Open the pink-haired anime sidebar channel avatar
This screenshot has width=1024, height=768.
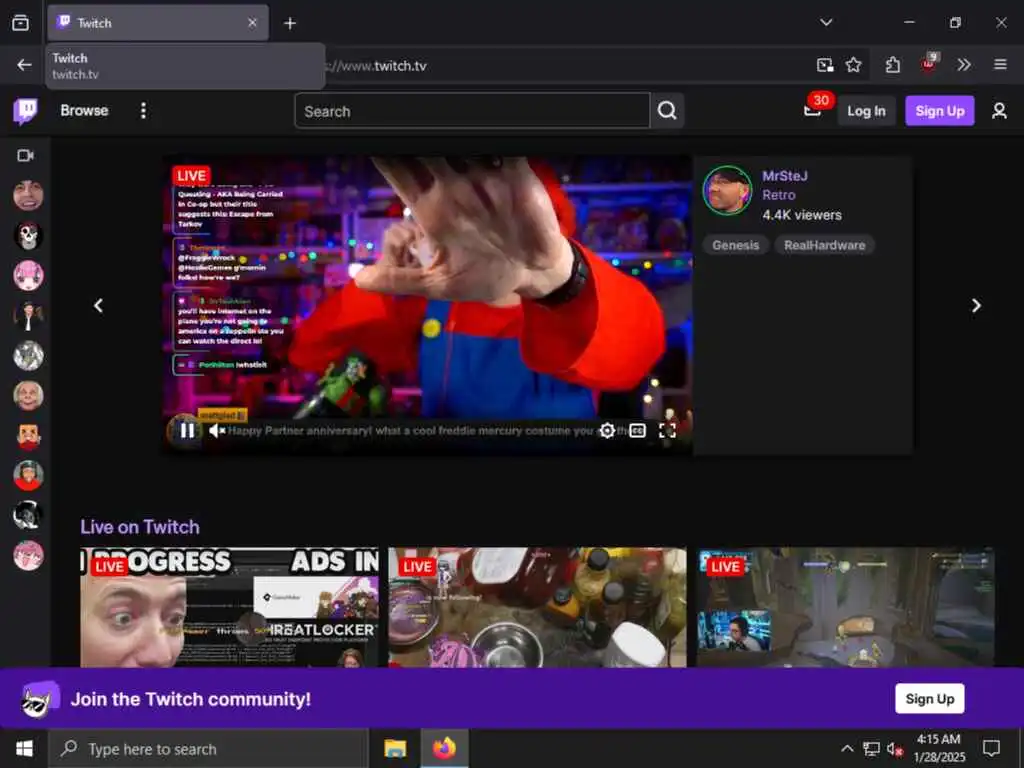28,276
